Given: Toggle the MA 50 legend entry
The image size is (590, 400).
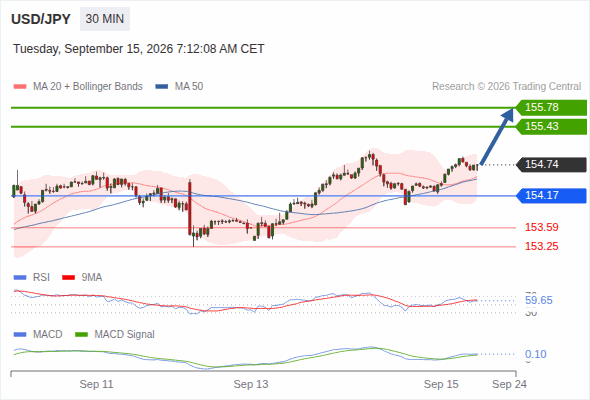Looking at the screenshot, I should 179,87.
